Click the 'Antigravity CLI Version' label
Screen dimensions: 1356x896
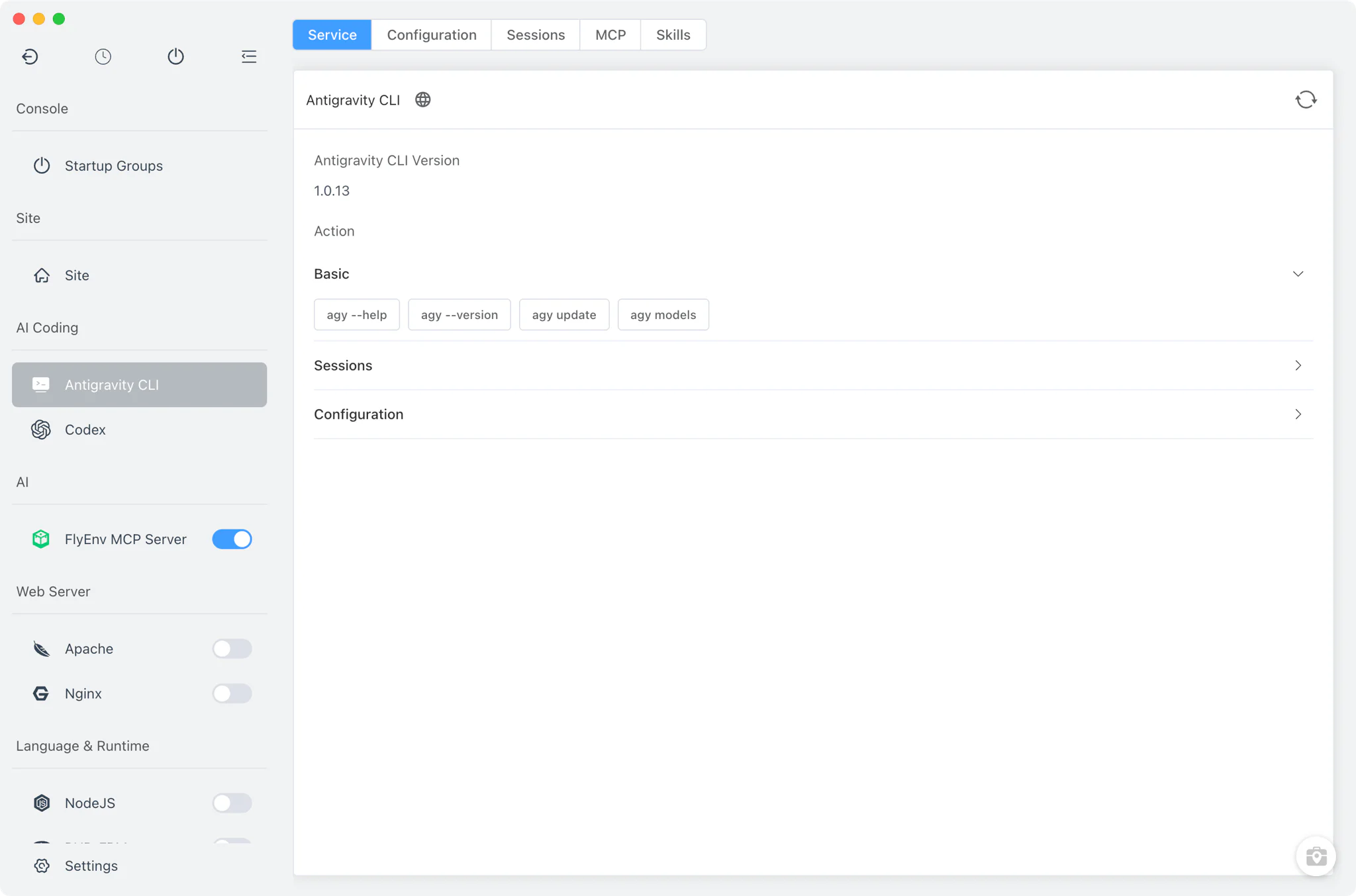(x=387, y=160)
